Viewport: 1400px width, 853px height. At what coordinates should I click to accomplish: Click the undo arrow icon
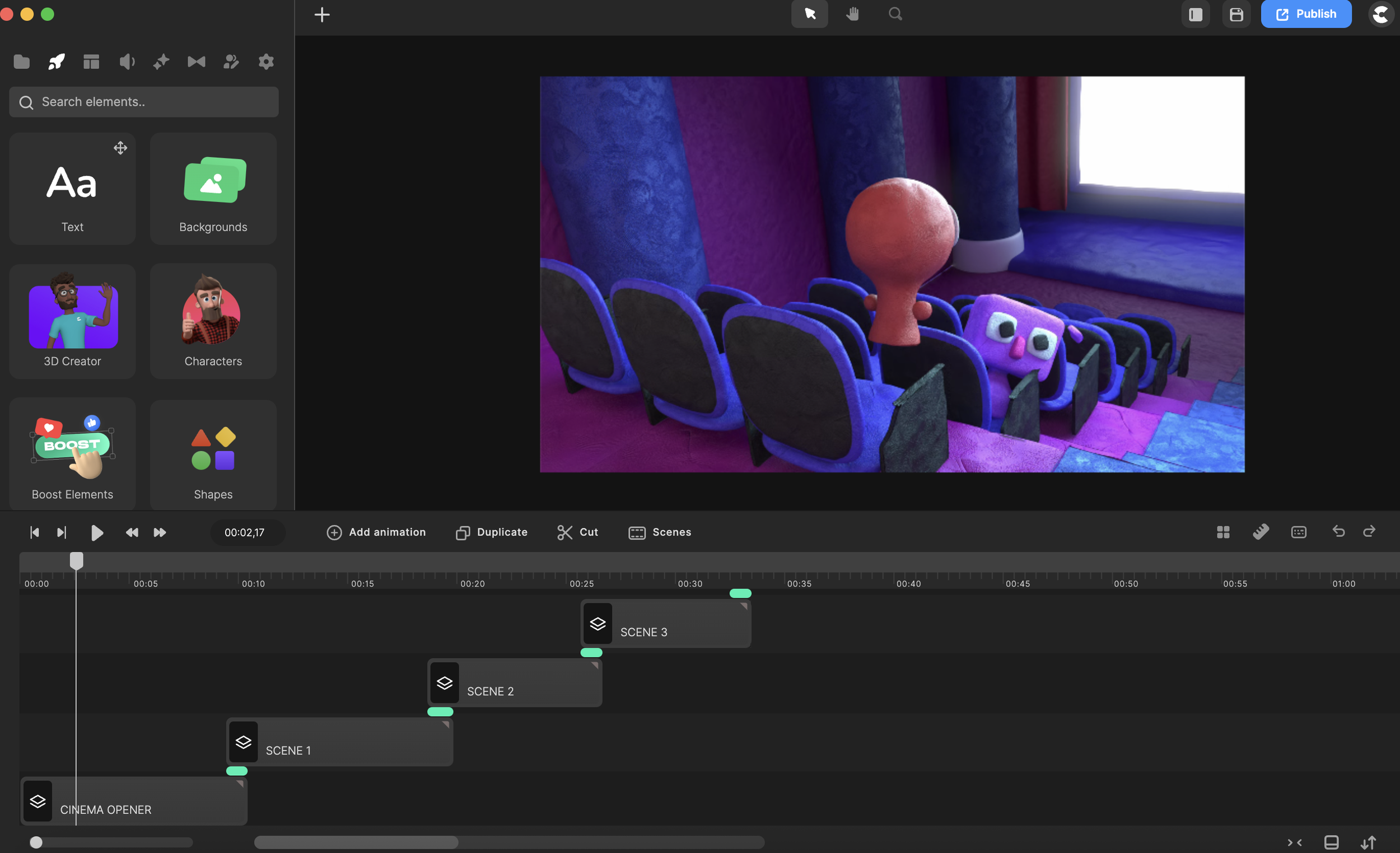(x=1338, y=532)
